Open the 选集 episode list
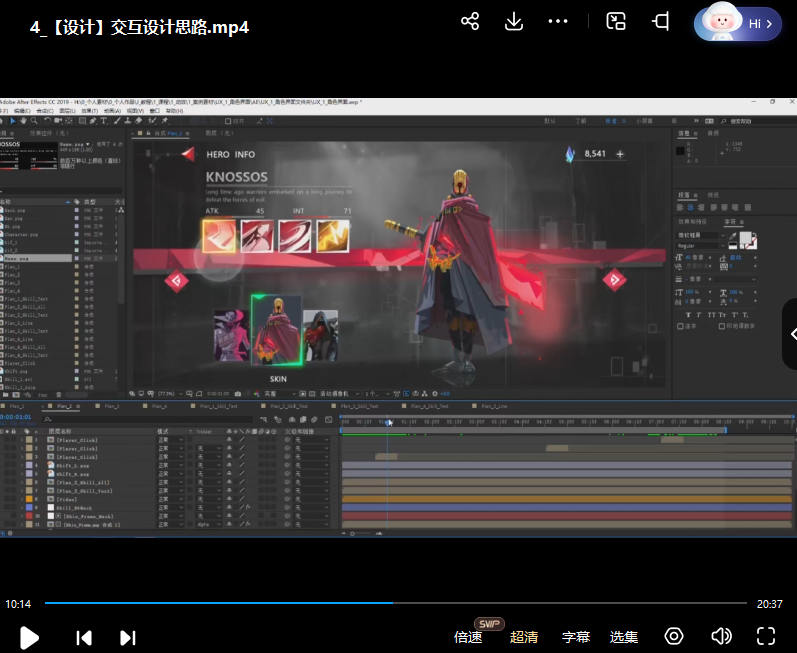This screenshot has height=653, width=797. pos(624,637)
